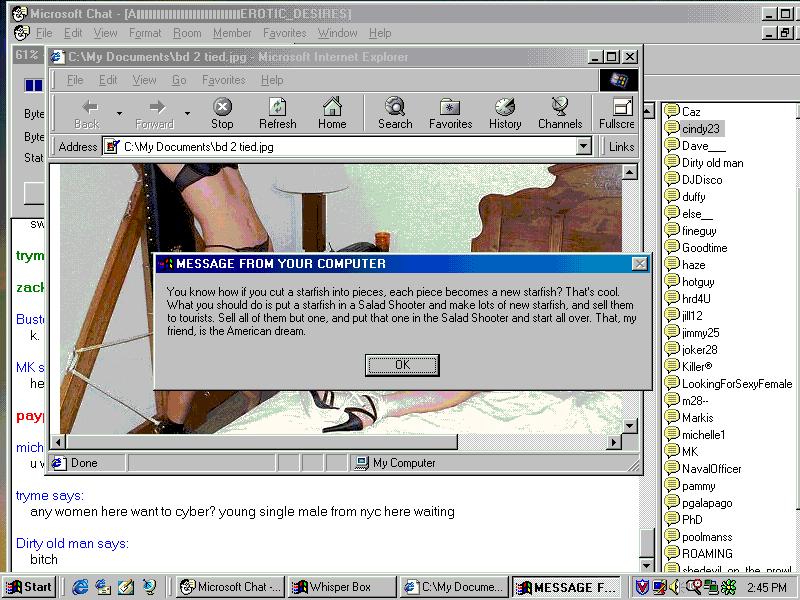
Task: Go to the Home page icon
Action: 332,106
